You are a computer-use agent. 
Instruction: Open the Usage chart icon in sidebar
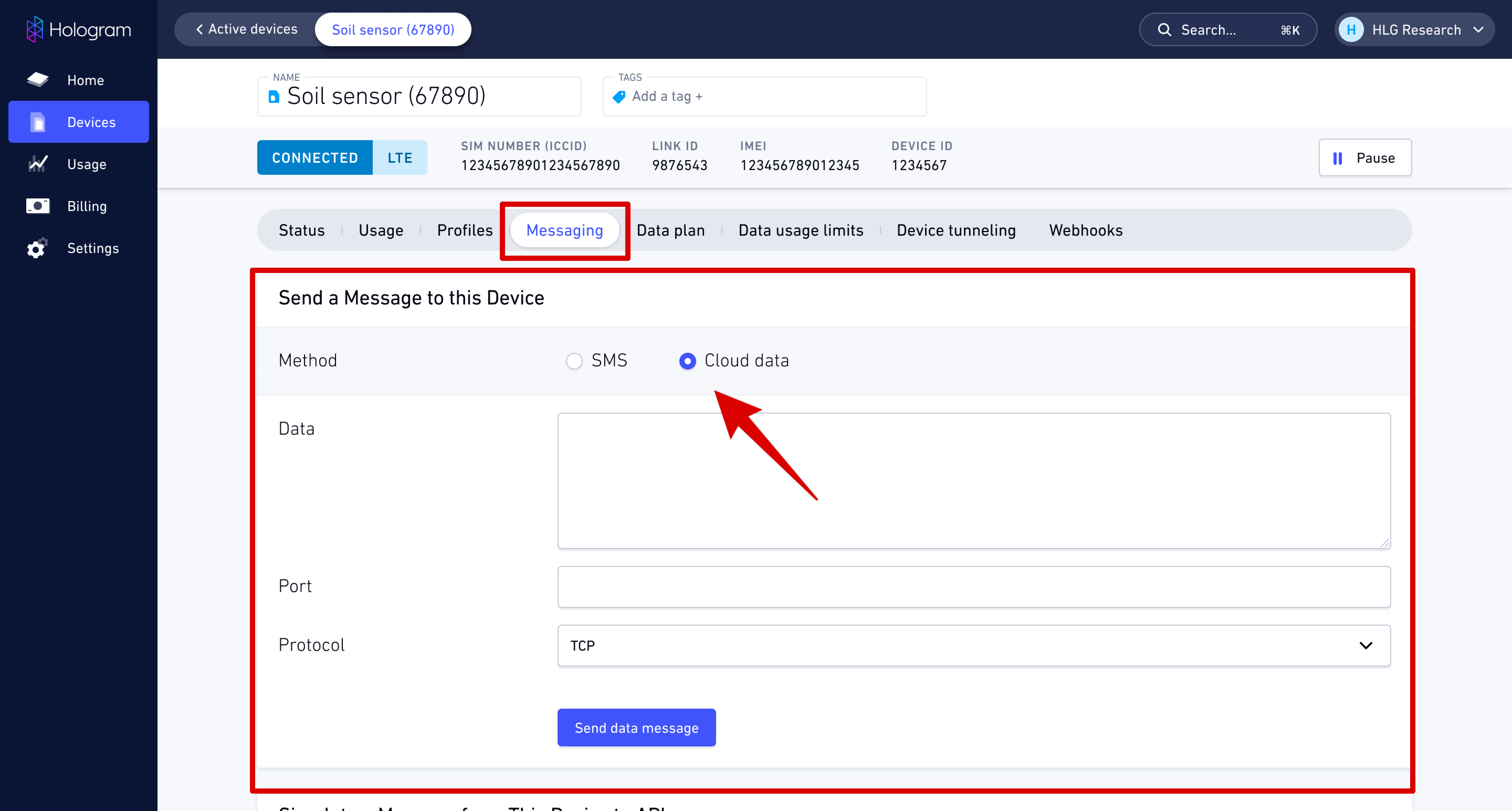coord(38,164)
